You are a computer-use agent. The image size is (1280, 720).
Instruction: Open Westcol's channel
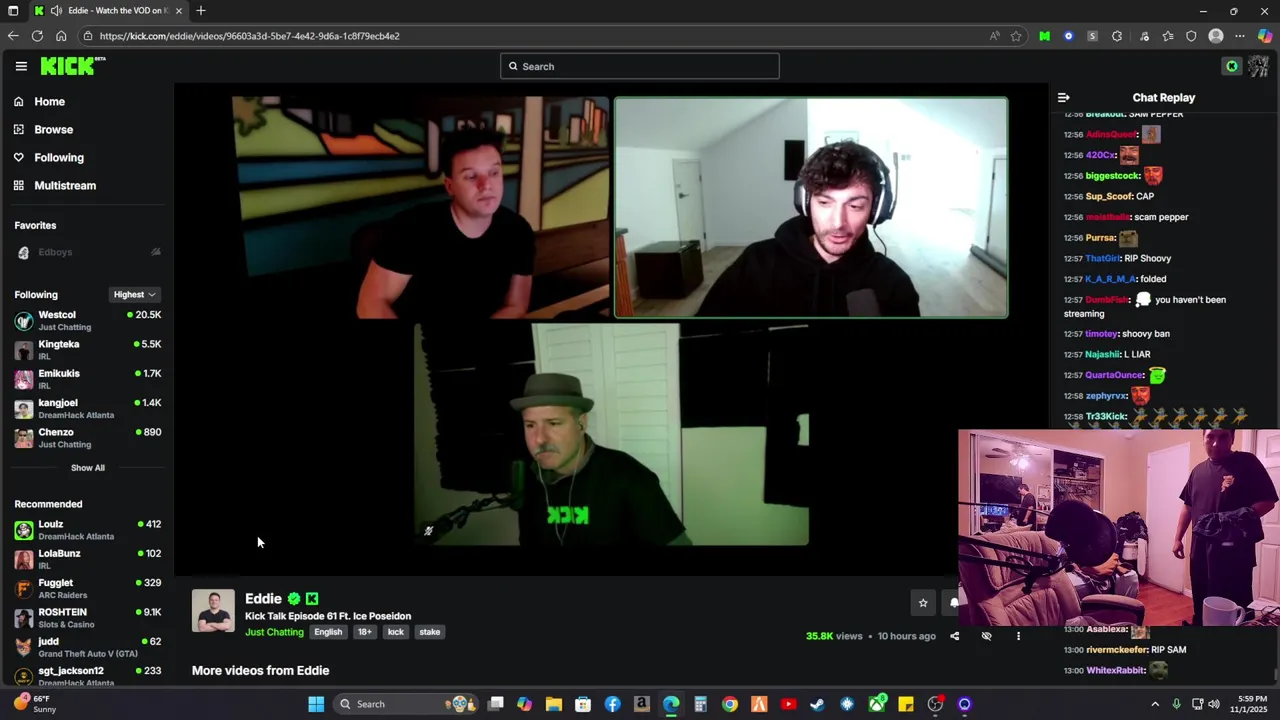coord(87,320)
